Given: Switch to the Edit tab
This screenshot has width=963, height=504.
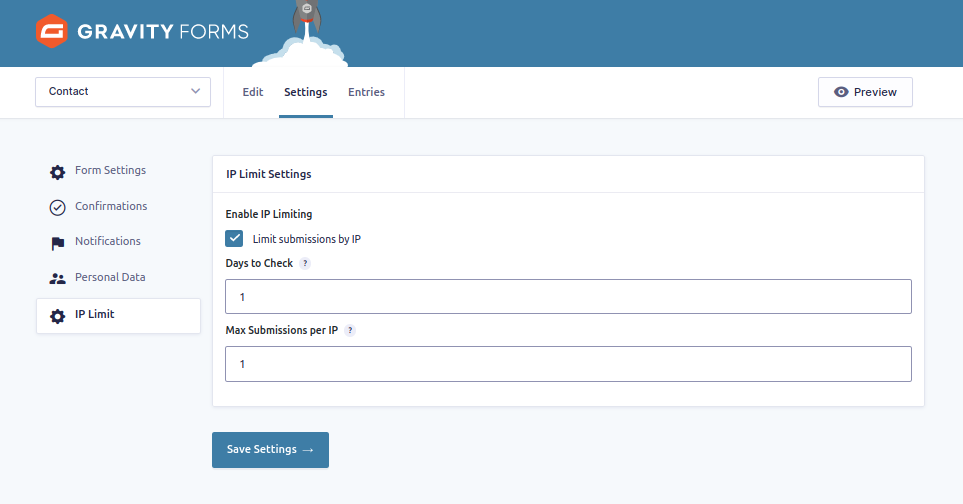Looking at the screenshot, I should pyautogui.click(x=252, y=92).
